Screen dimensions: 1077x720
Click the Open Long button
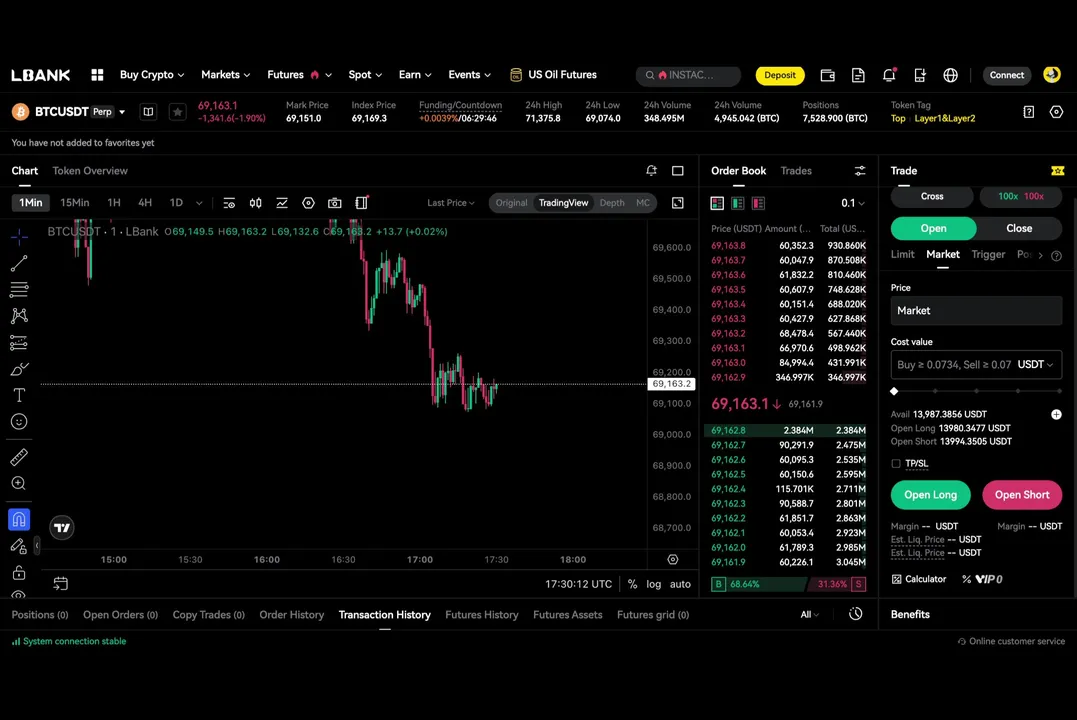[x=931, y=495]
